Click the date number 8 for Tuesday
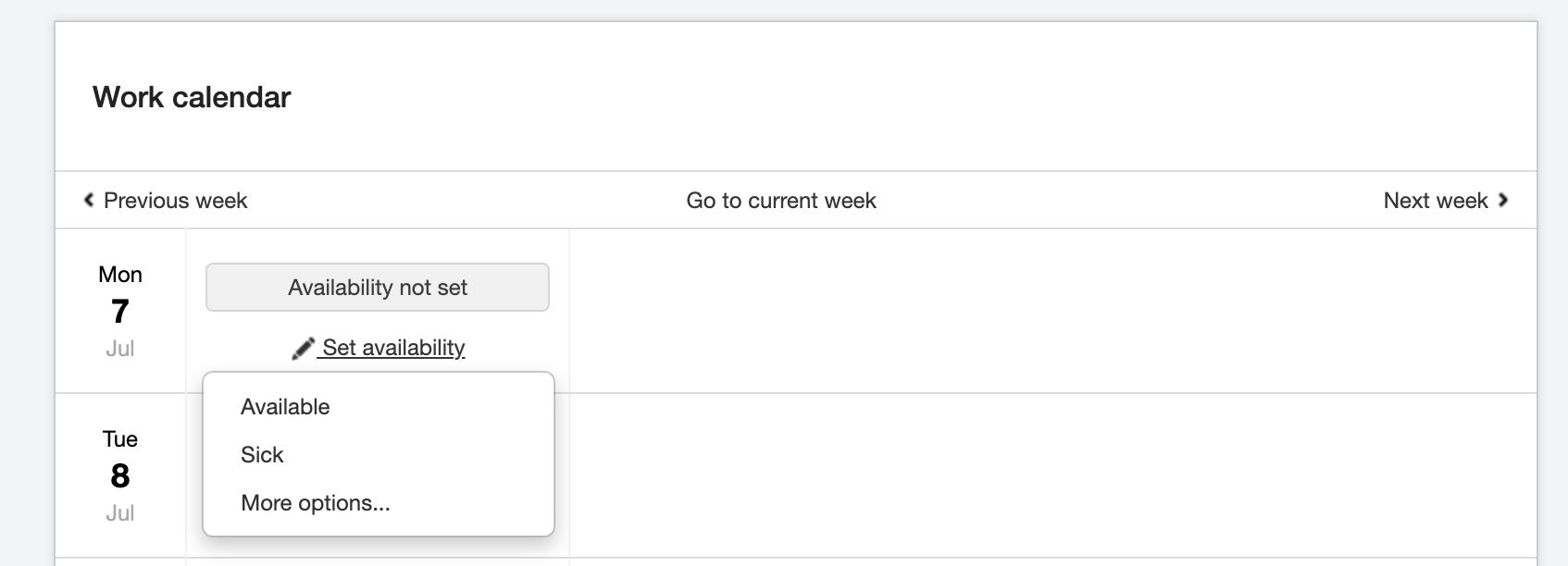 pos(120,476)
